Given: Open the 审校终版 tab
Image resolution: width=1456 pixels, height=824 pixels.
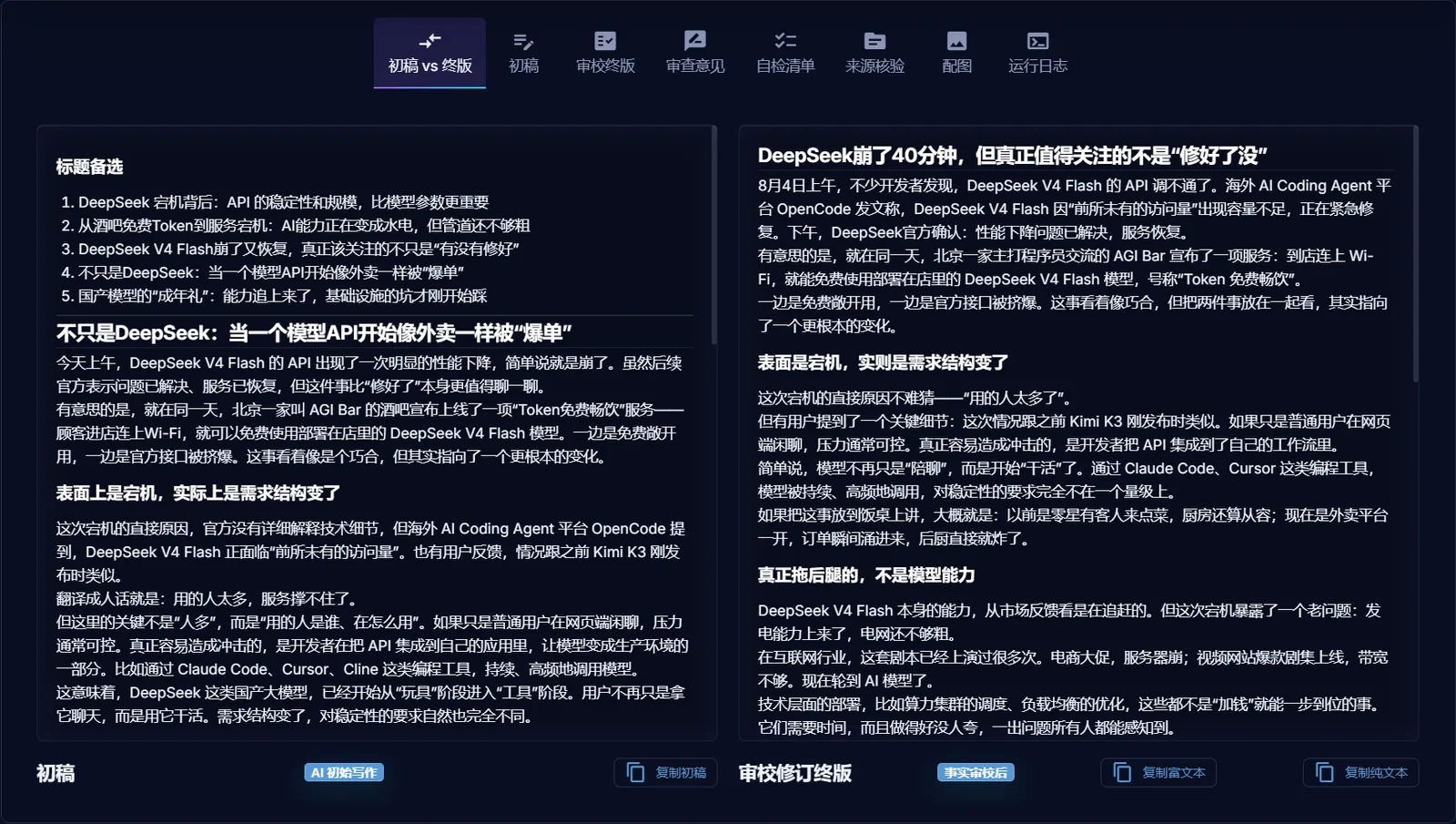Looking at the screenshot, I should [605, 53].
